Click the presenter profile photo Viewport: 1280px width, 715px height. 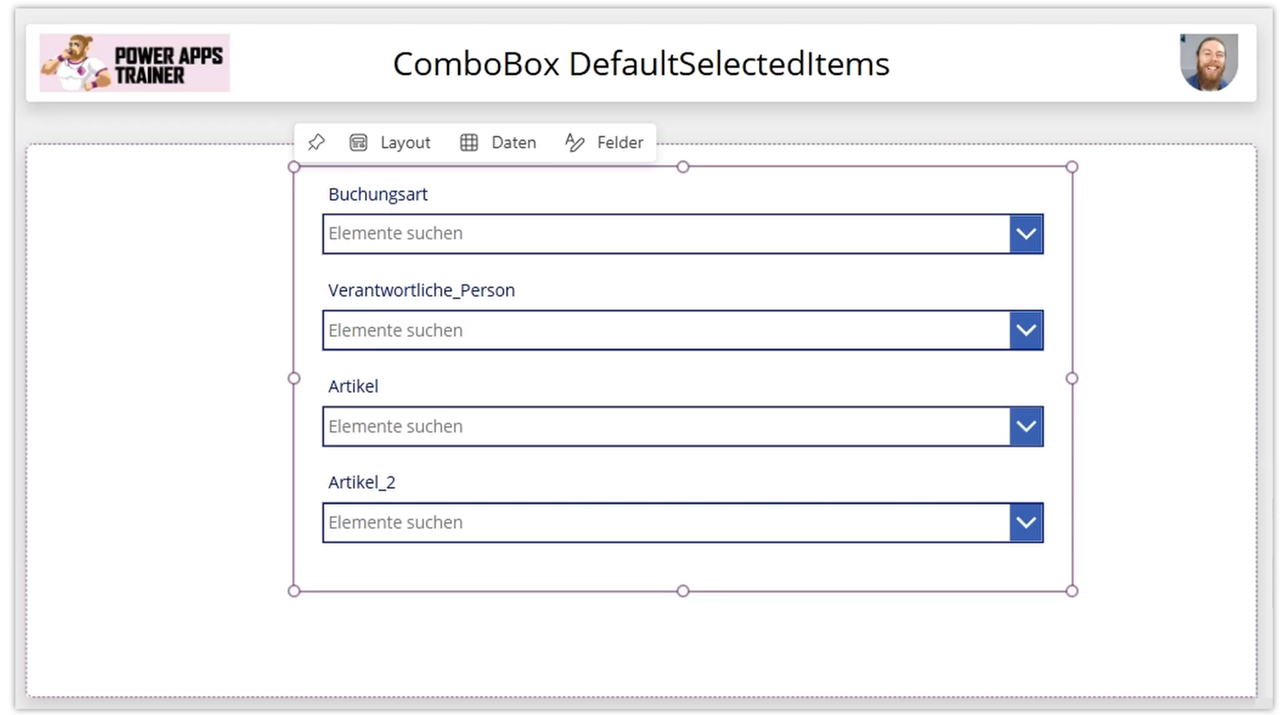(1209, 62)
